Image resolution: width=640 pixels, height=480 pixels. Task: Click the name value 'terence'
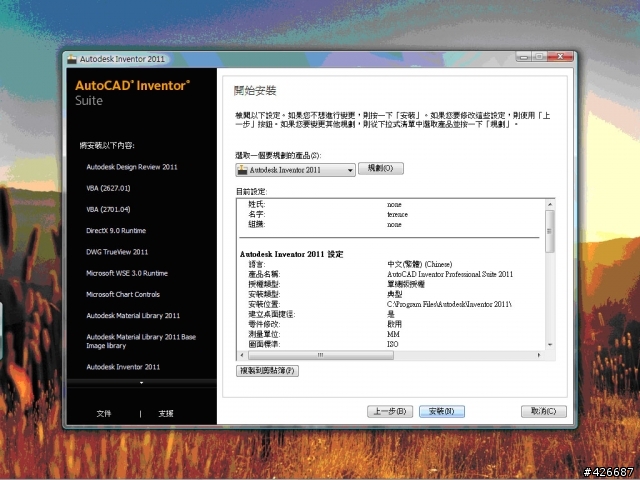tap(397, 214)
